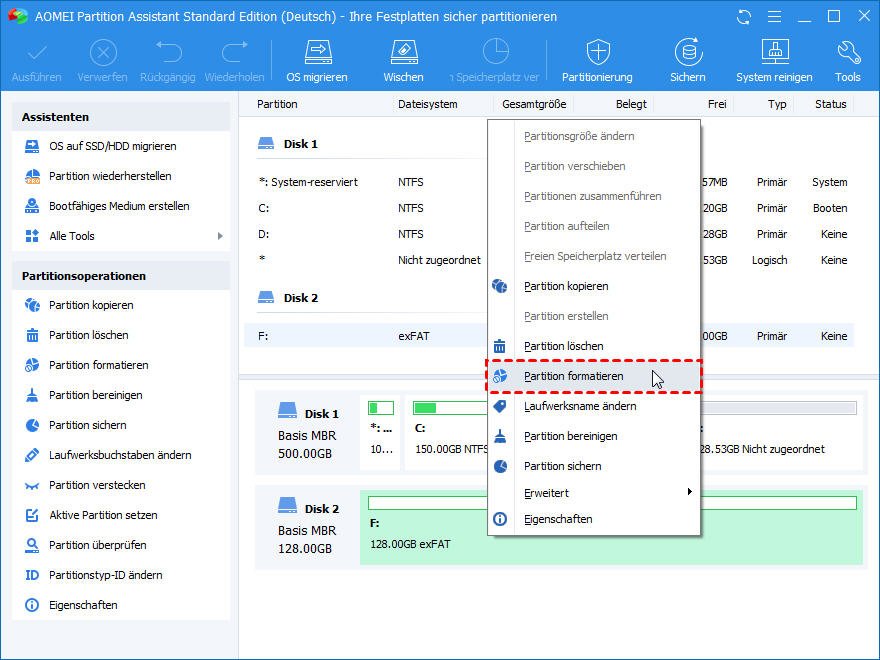Select Disk 1 Basis MBR 500.00GB label
The height and width of the screenshot is (660, 880).
click(308, 433)
